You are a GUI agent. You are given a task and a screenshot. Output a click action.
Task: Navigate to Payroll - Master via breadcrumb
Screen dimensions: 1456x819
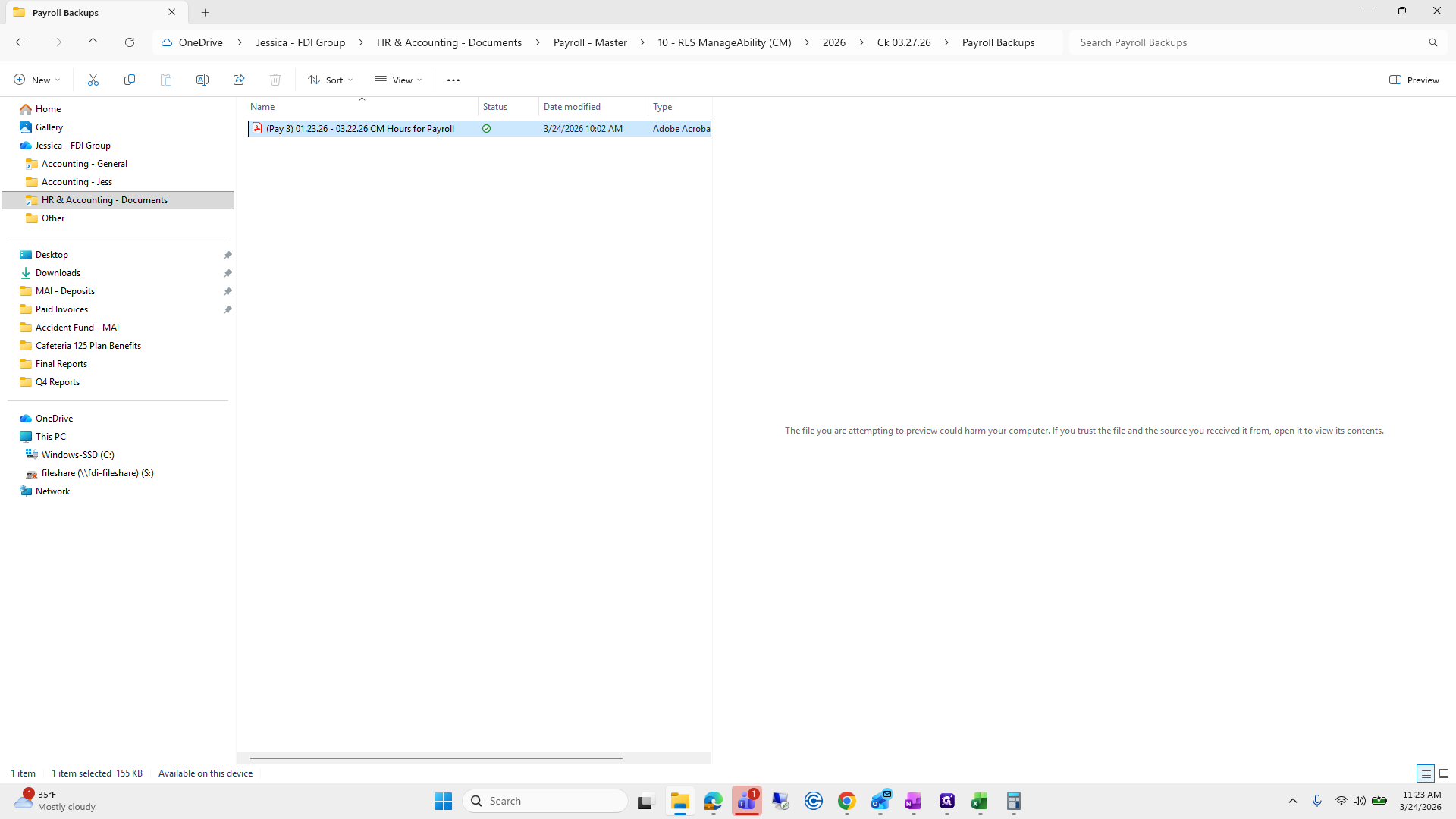[x=590, y=42]
